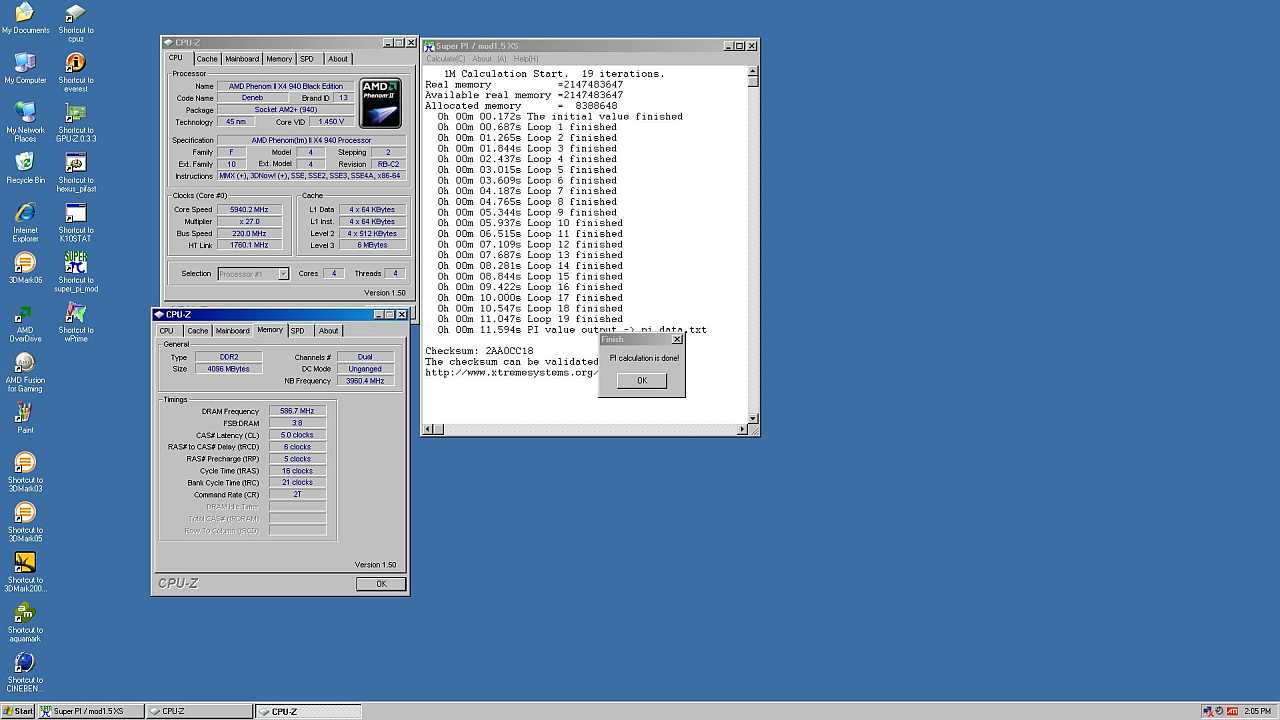Open Caches tab in lower CPU-Z window
This screenshot has height=720, width=1280.
(x=198, y=331)
